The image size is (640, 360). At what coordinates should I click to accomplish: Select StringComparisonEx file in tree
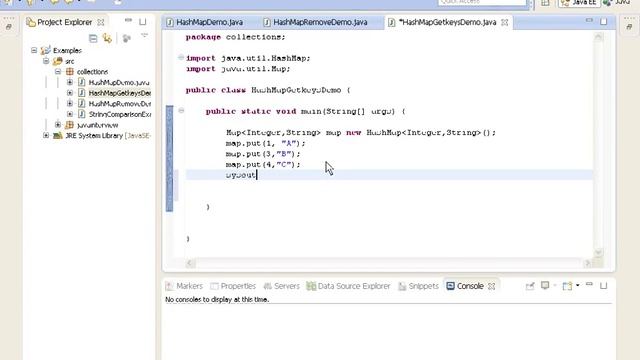(120, 114)
